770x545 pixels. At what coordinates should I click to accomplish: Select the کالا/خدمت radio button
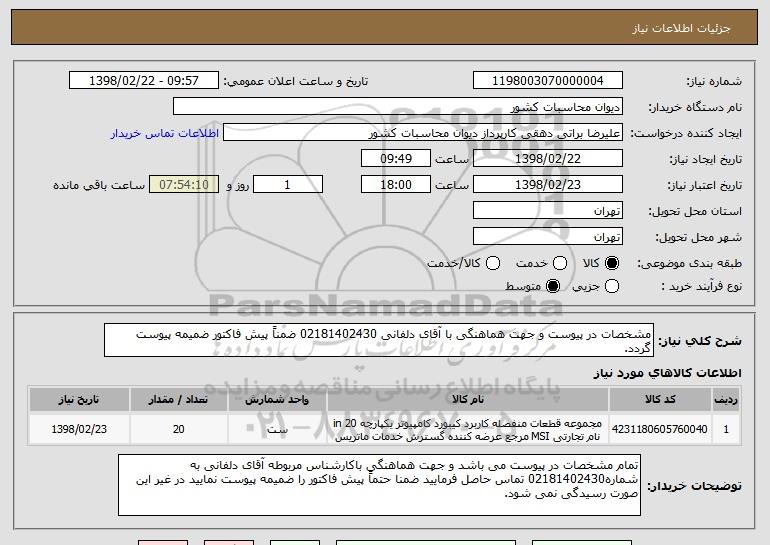point(493,264)
